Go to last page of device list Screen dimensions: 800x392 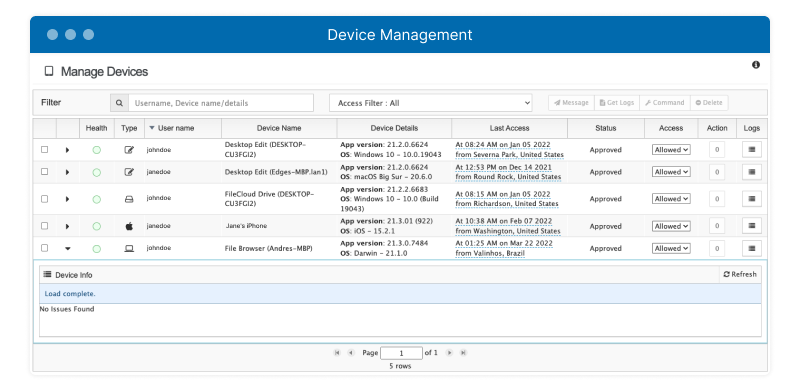click(x=463, y=353)
